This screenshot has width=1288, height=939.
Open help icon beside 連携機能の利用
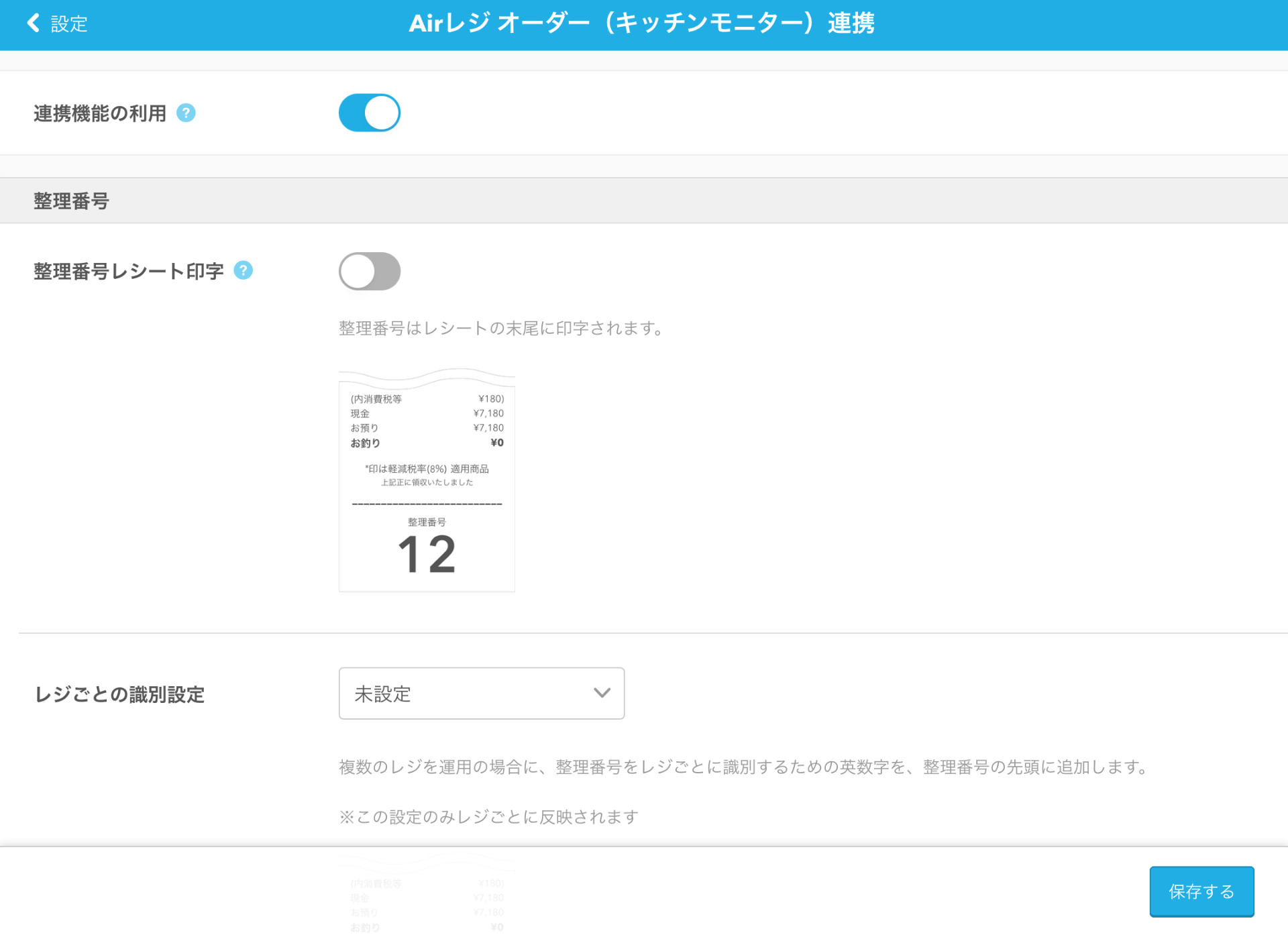186,113
